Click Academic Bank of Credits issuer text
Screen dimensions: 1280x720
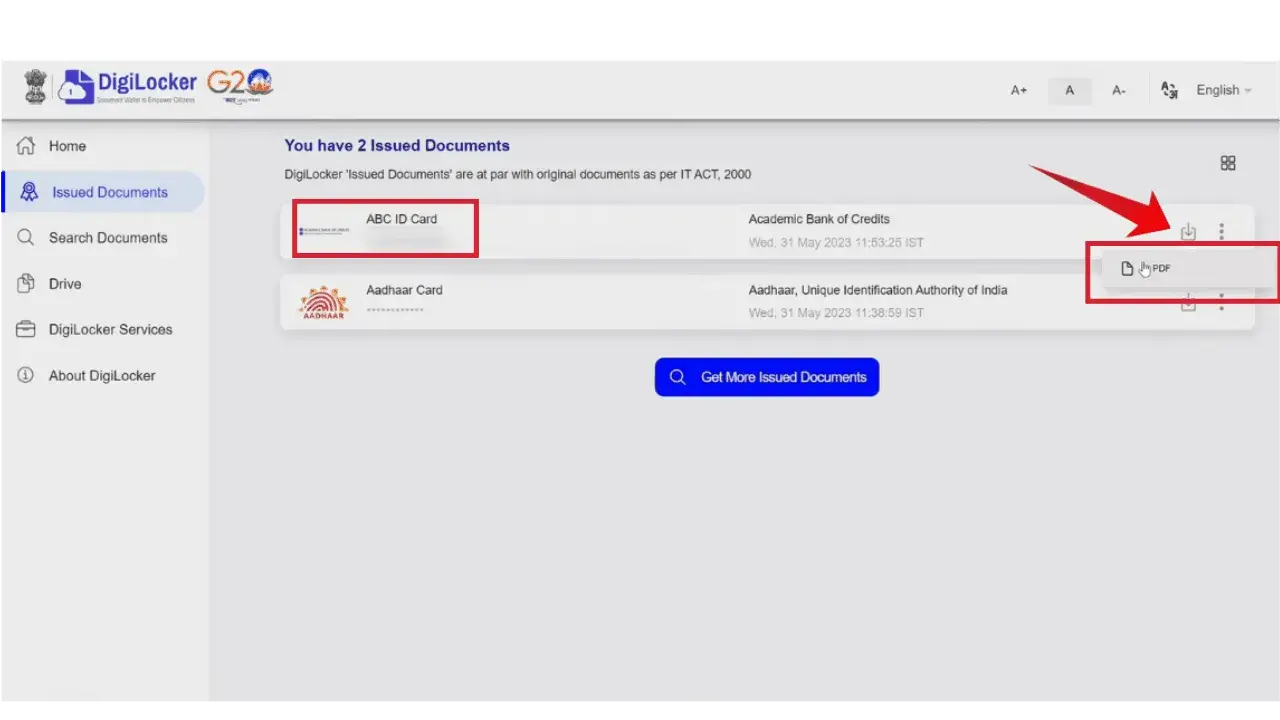pos(819,219)
